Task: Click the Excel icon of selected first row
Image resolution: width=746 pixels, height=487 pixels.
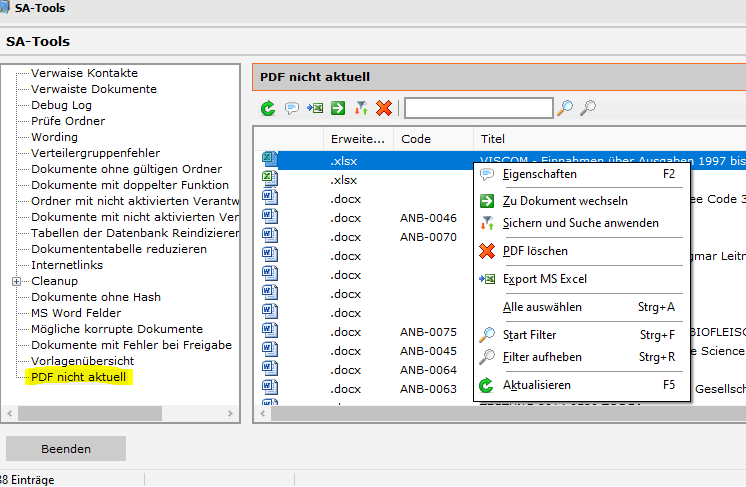Action: pos(270,159)
